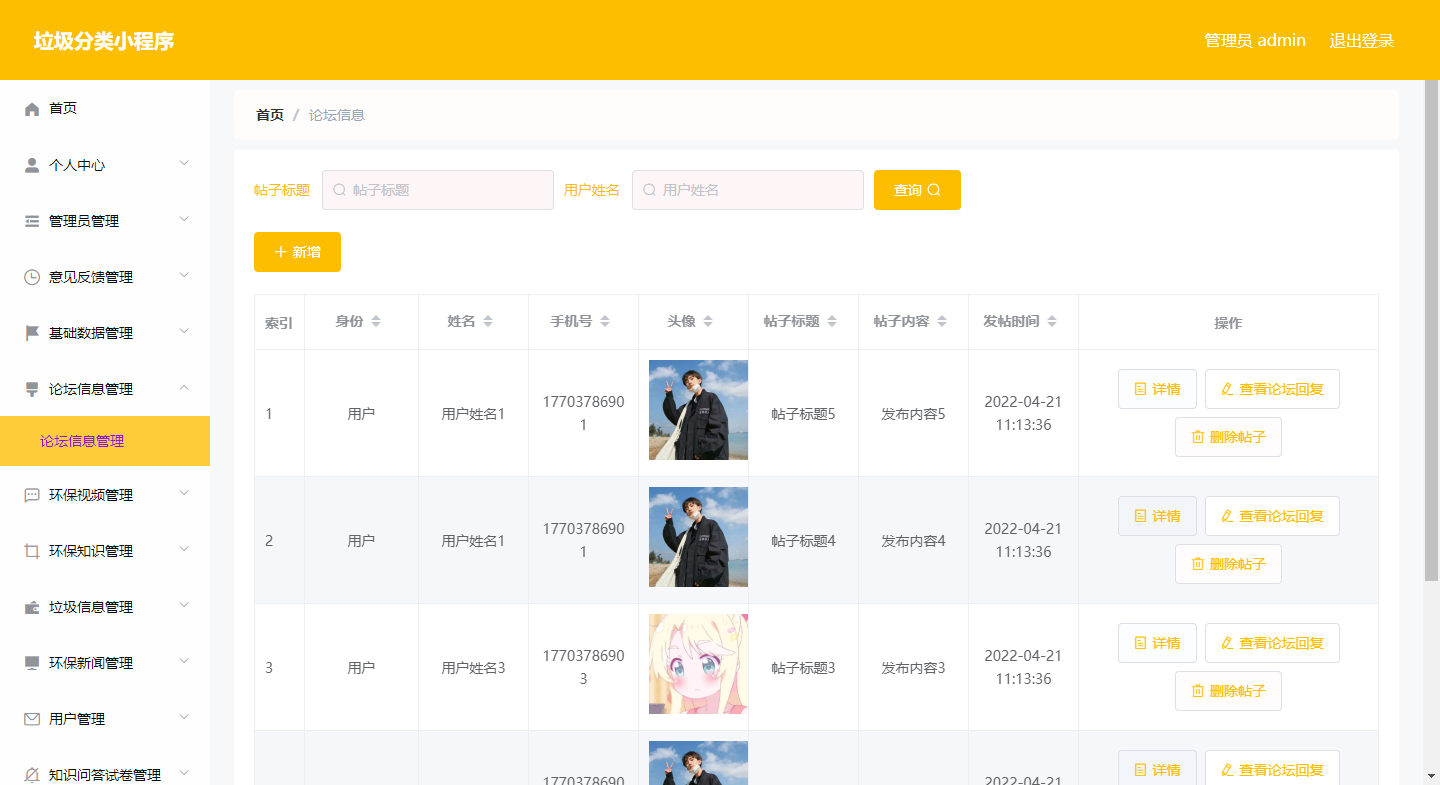Click inside the 帖子标题 input field
The height and width of the screenshot is (785, 1440).
pyautogui.click(x=437, y=189)
